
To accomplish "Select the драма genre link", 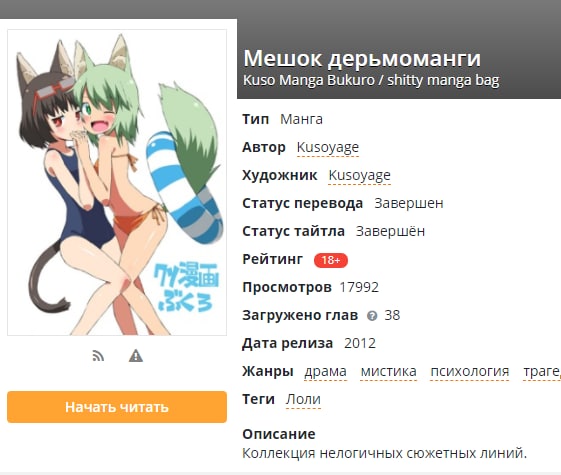I will pyautogui.click(x=325, y=371).
